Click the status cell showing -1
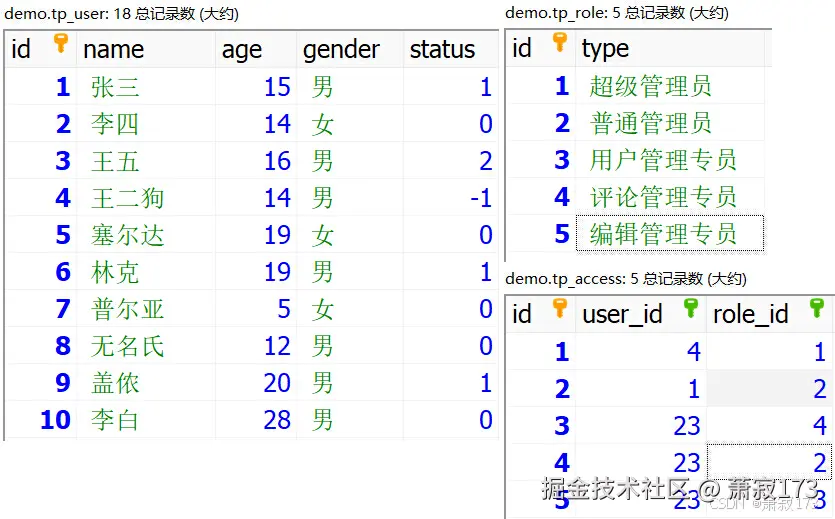The width and height of the screenshot is (835, 519). tap(451, 197)
